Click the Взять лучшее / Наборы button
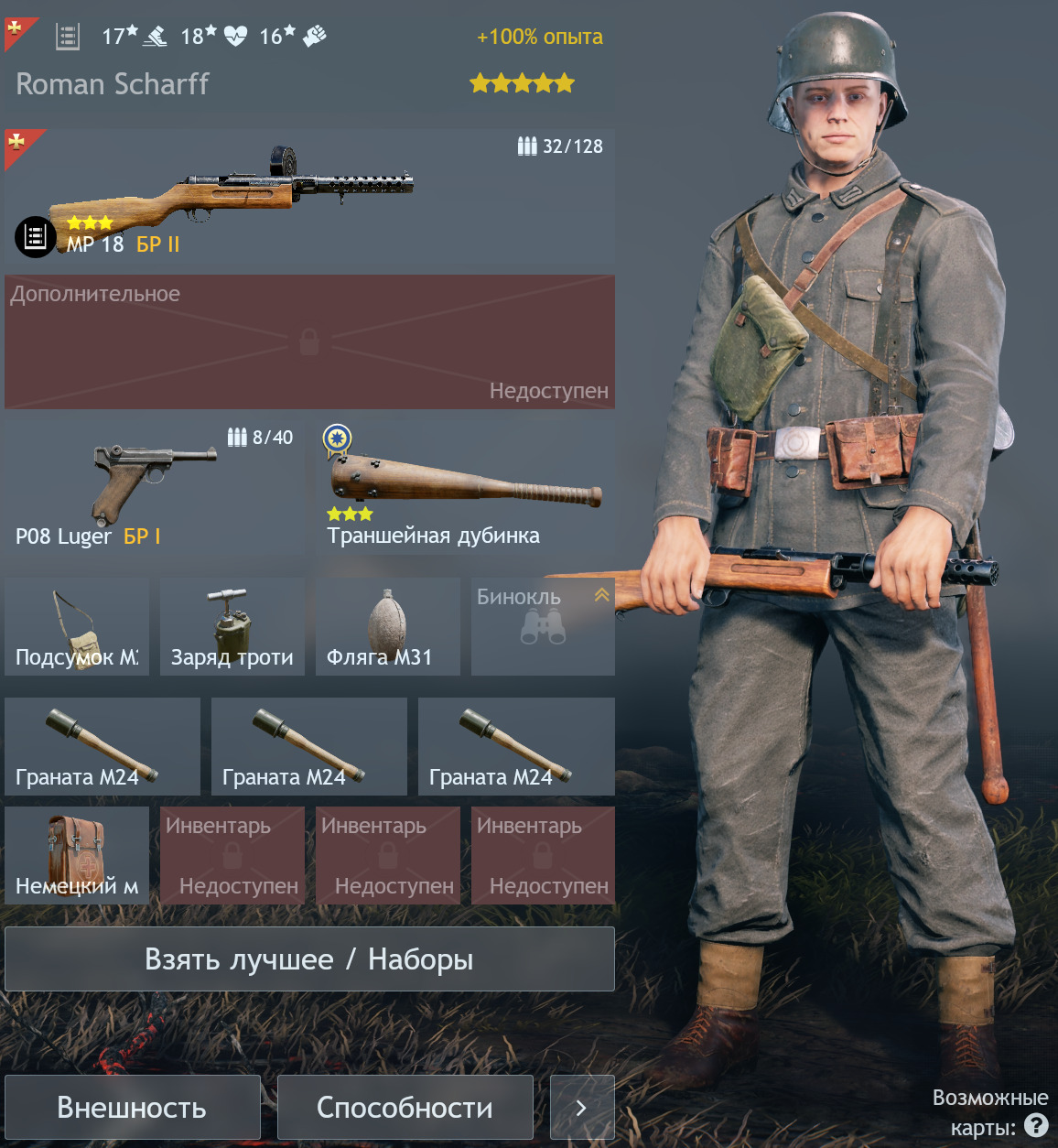Viewport: 1058px width, 1148px height. coord(309,958)
